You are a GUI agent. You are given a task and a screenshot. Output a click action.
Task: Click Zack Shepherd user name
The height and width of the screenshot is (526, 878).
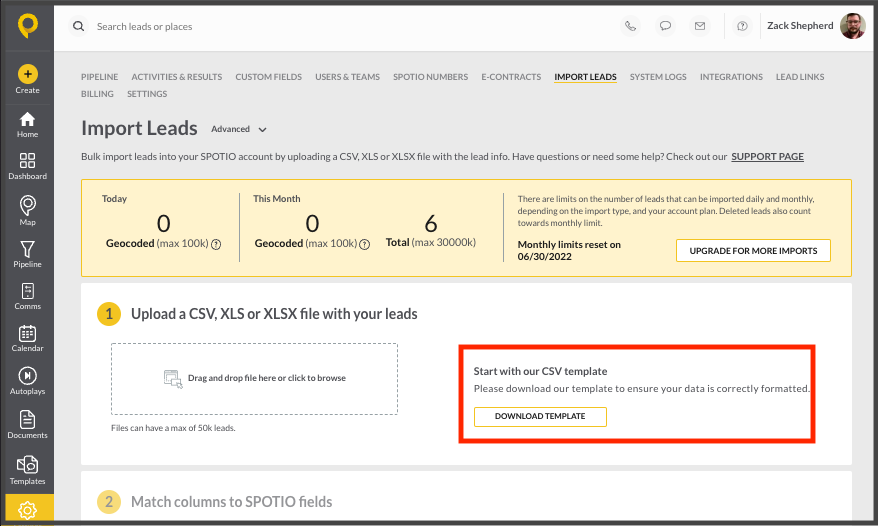pos(800,26)
